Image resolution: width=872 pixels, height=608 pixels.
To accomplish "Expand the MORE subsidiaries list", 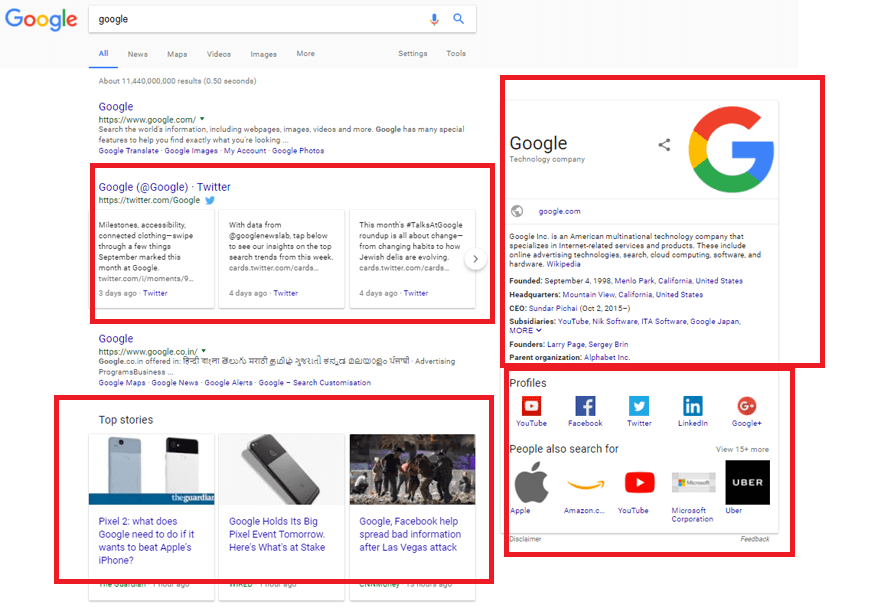I will tap(525, 330).
